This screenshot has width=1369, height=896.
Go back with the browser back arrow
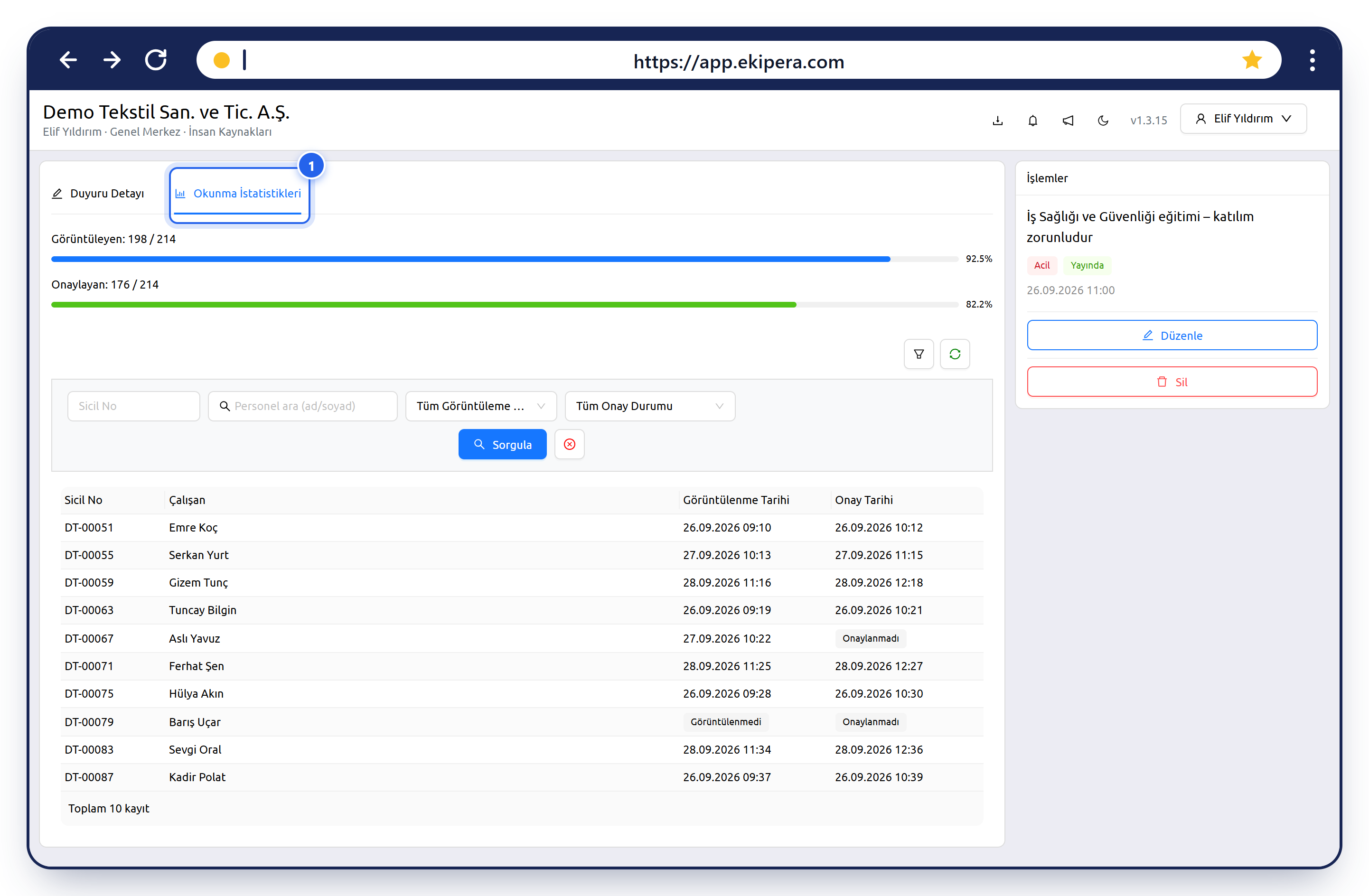pos(68,60)
